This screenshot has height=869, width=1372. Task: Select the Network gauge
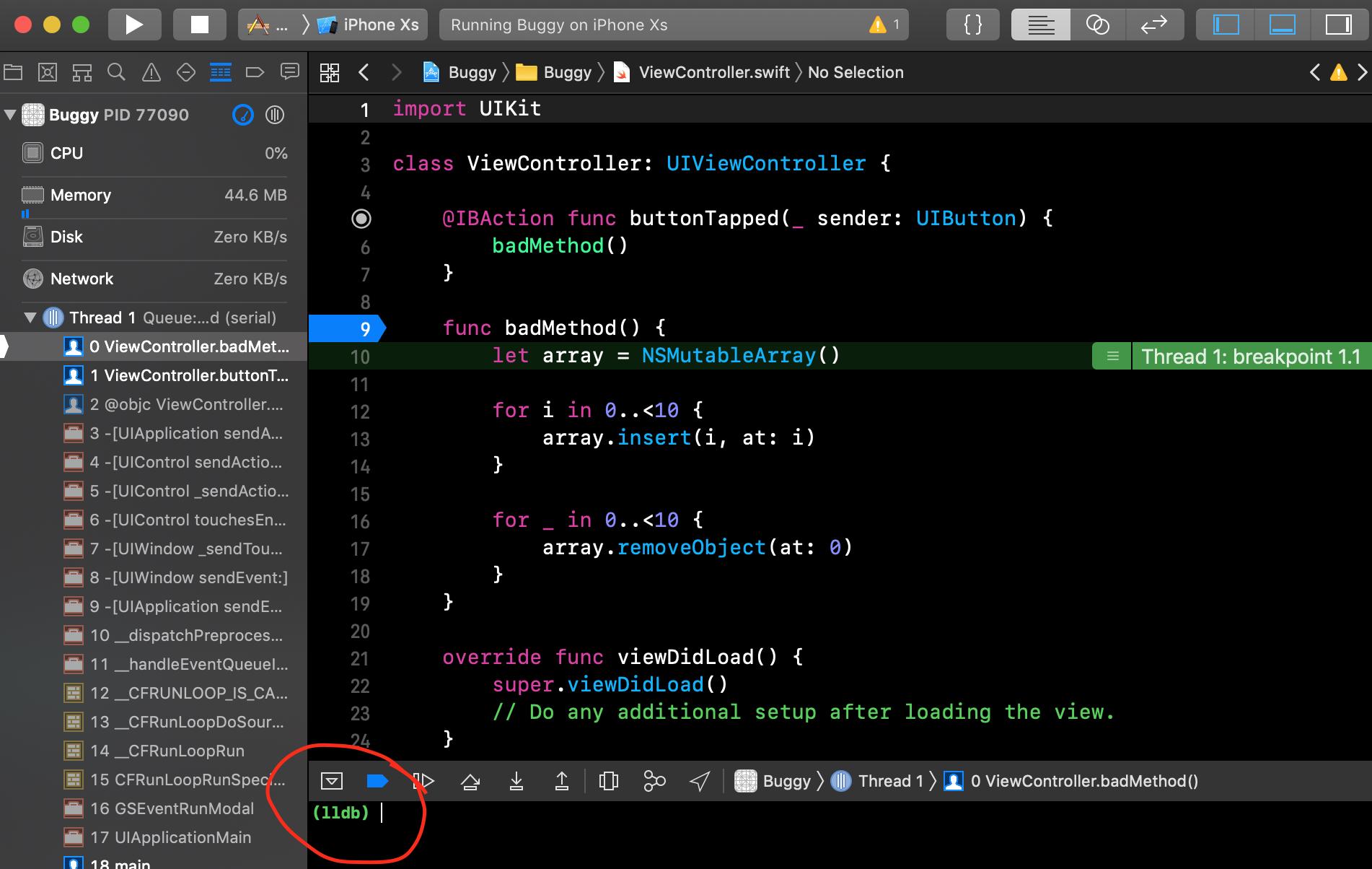click(154, 279)
